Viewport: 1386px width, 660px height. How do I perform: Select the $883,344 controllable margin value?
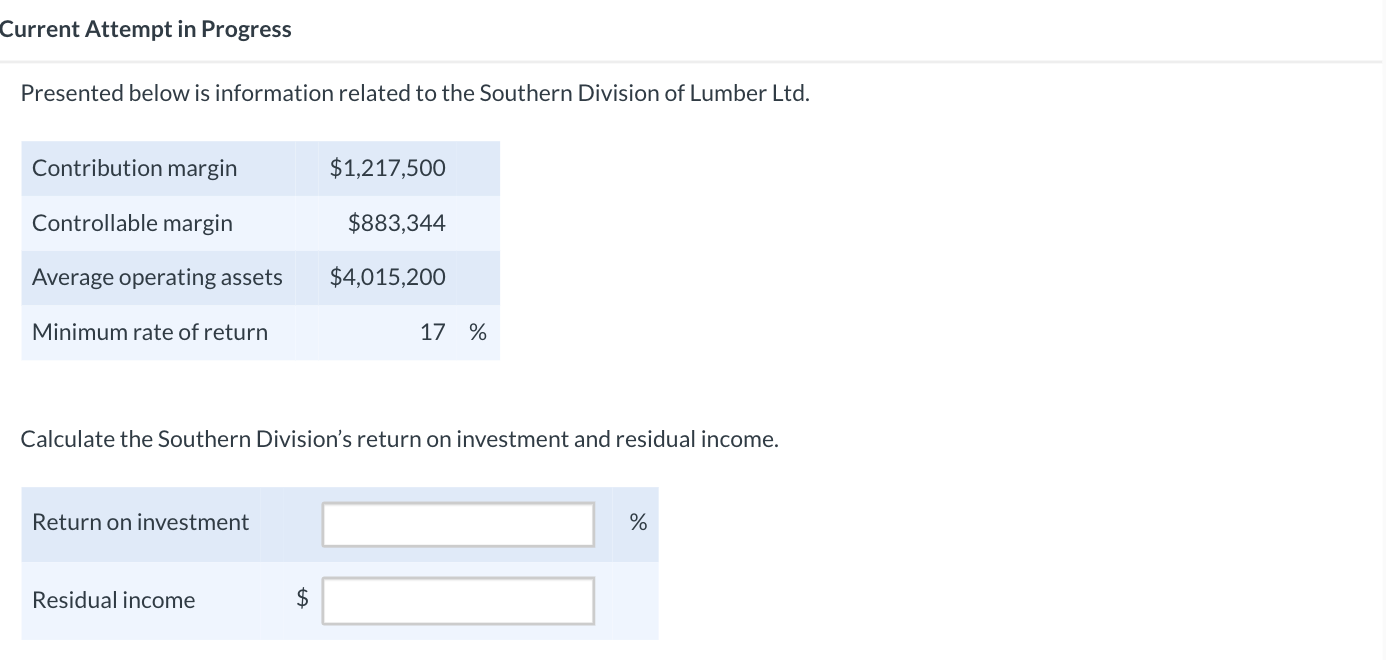[x=397, y=223]
